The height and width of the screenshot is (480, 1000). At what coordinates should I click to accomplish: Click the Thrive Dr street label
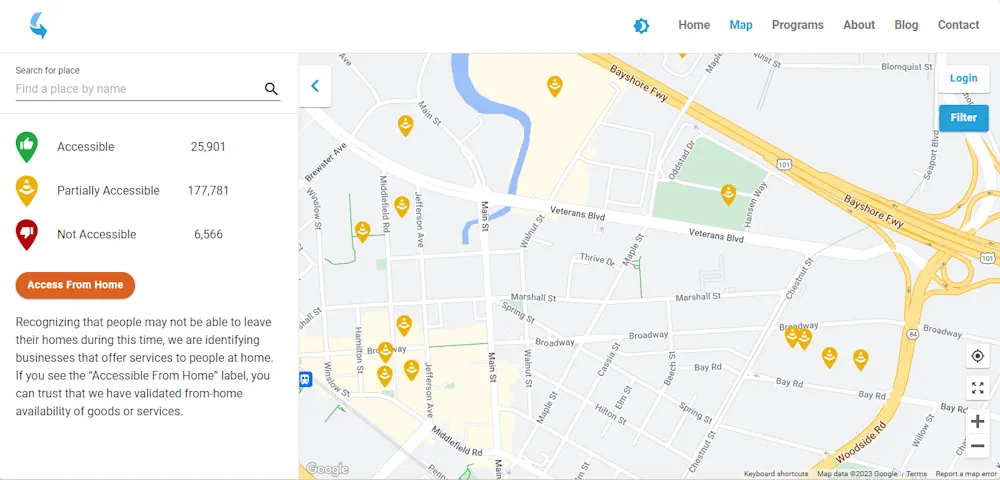tap(597, 259)
